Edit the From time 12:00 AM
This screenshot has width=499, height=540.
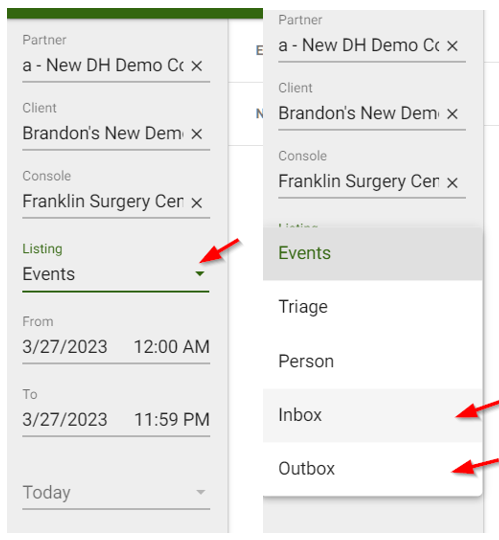pyautogui.click(x=171, y=346)
